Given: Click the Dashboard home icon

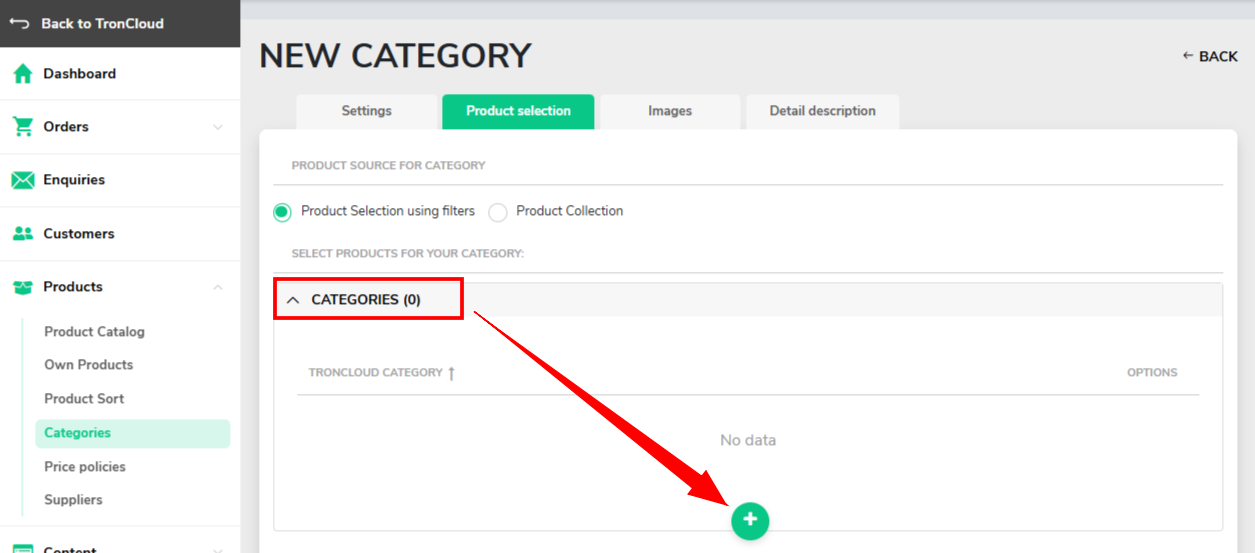Looking at the screenshot, I should coord(22,74).
